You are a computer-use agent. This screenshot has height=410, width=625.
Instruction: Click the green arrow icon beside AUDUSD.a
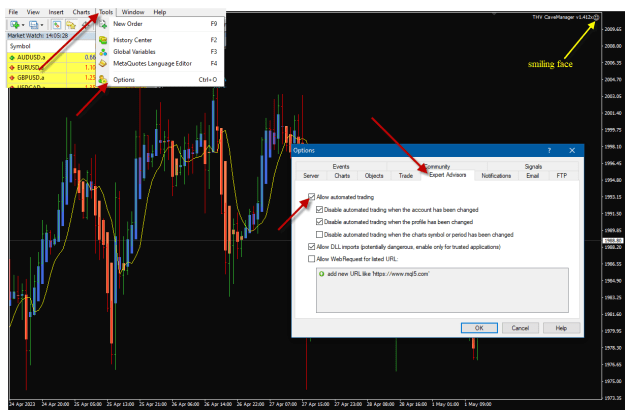coord(12,57)
